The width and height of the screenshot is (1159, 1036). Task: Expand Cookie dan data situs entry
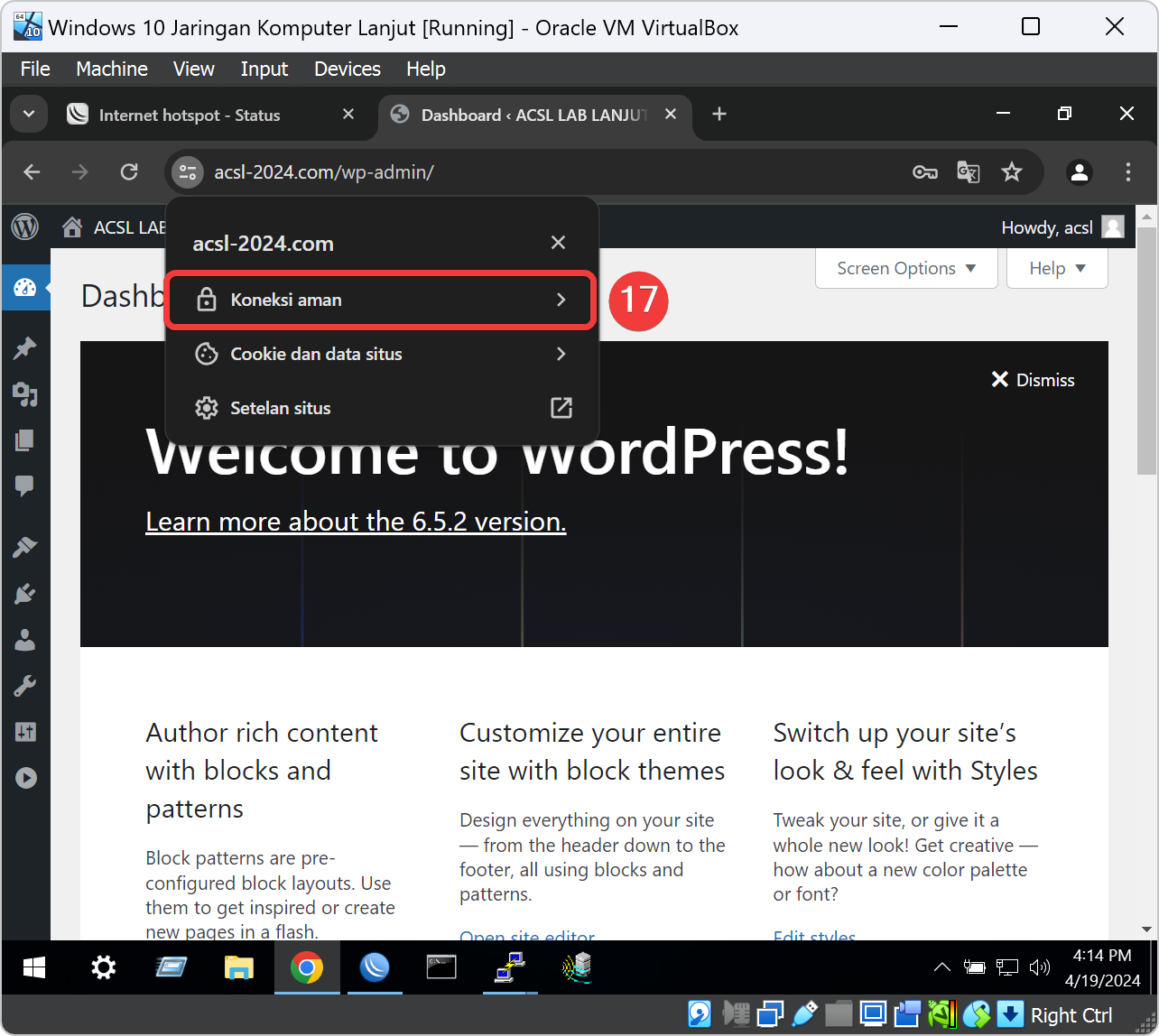tap(381, 354)
